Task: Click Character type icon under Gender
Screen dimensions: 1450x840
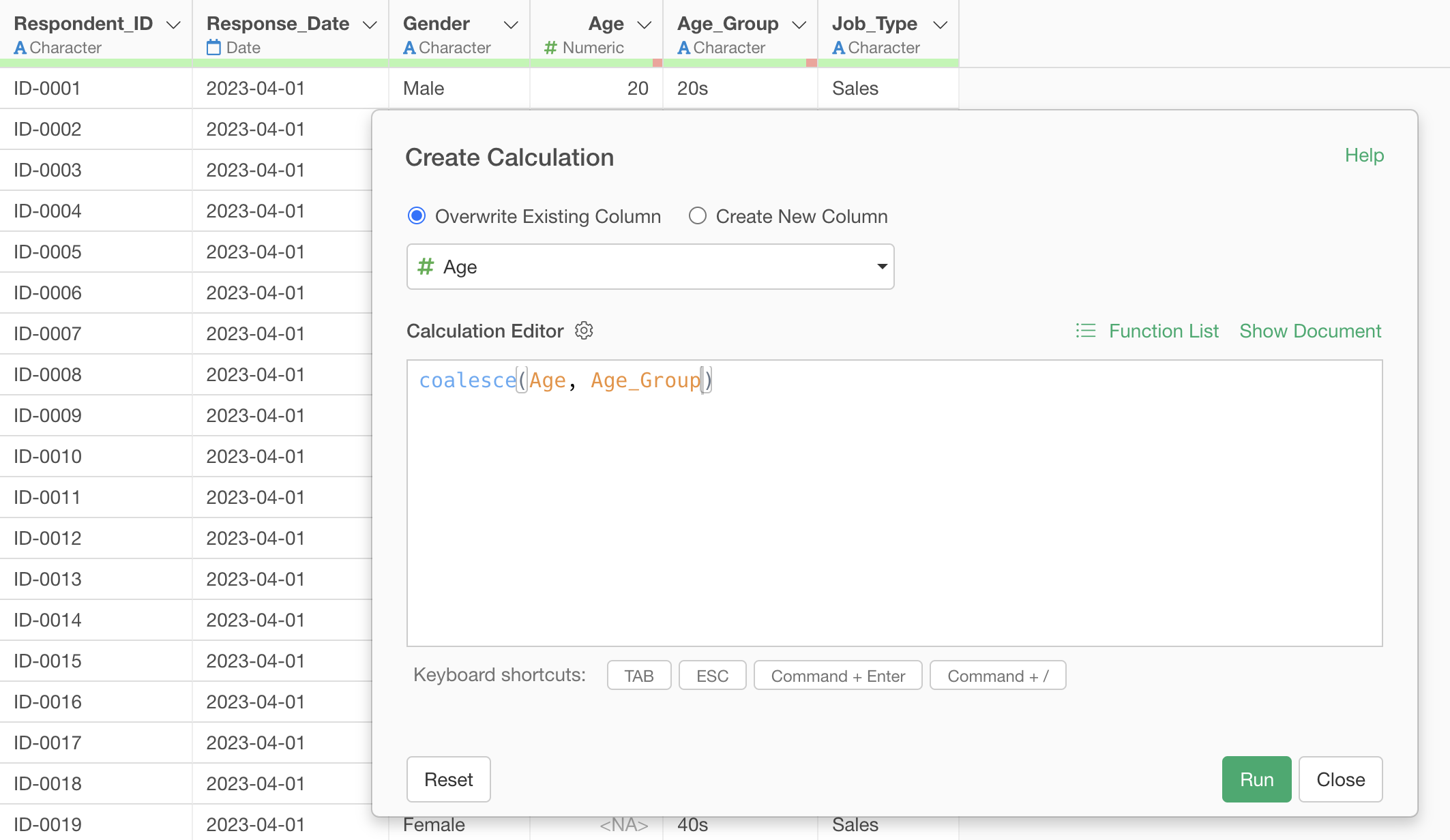Action: (x=409, y=48)
